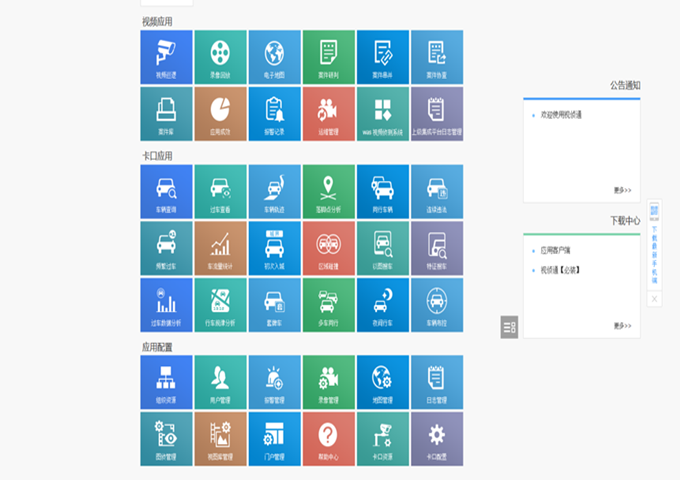Open 落脚点分析 location pin analysis tile
Screen dimensions: 680x480
pos(328,192)
